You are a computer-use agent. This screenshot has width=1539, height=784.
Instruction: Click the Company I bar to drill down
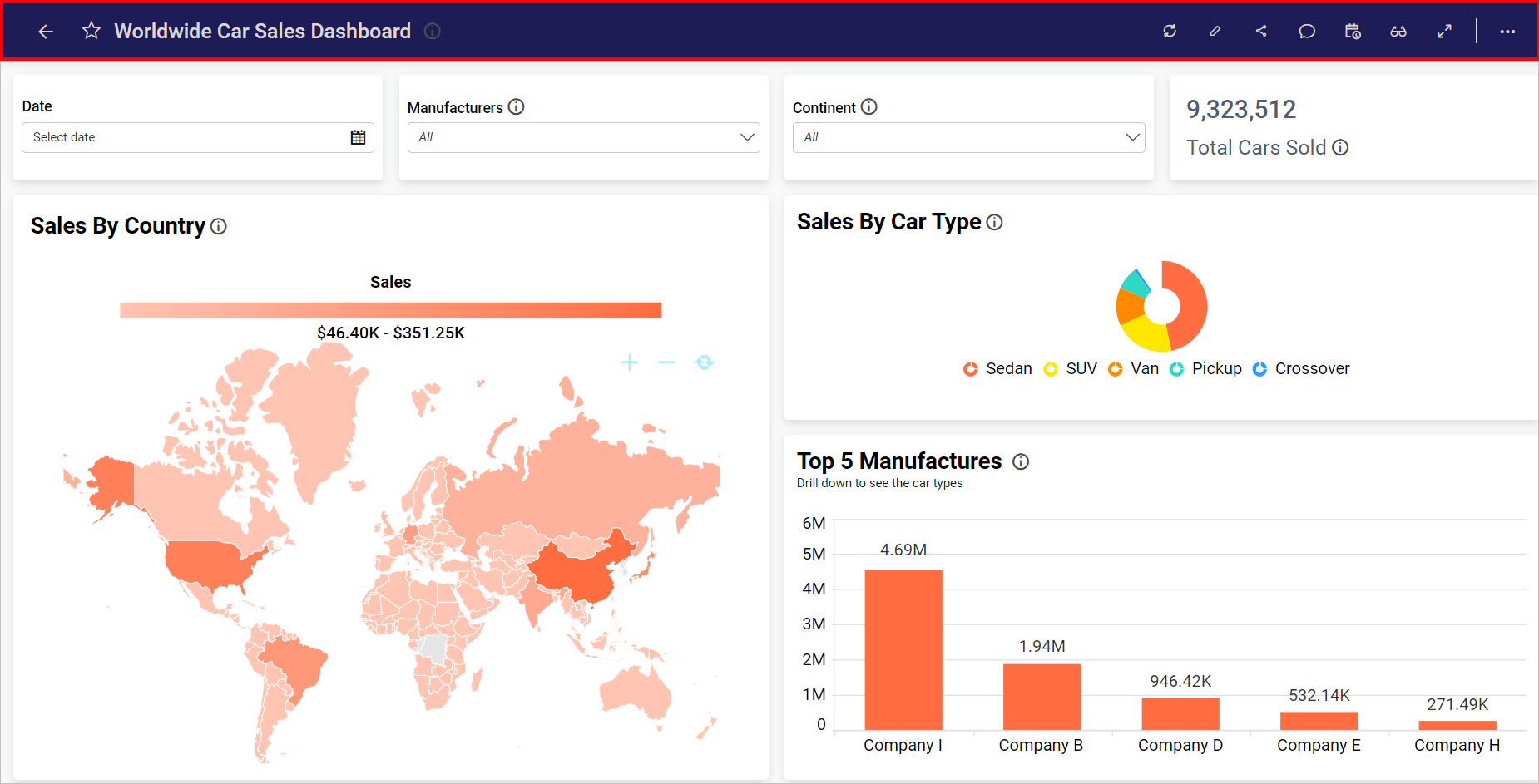point(903,649)
